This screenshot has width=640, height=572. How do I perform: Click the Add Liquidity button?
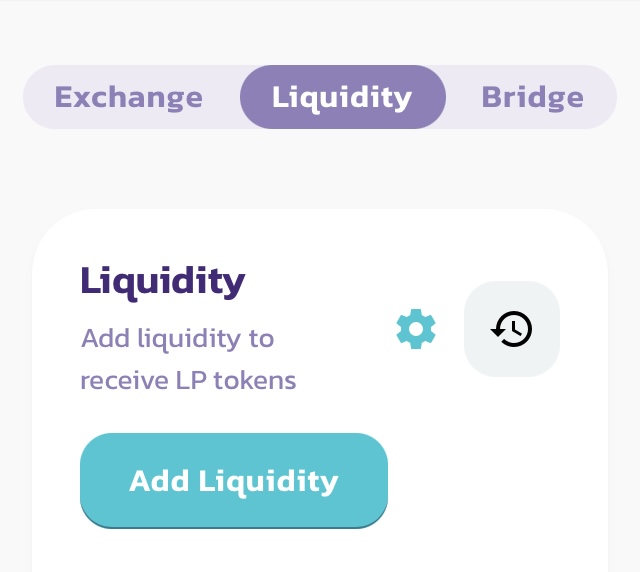click(x=234, y=481)
